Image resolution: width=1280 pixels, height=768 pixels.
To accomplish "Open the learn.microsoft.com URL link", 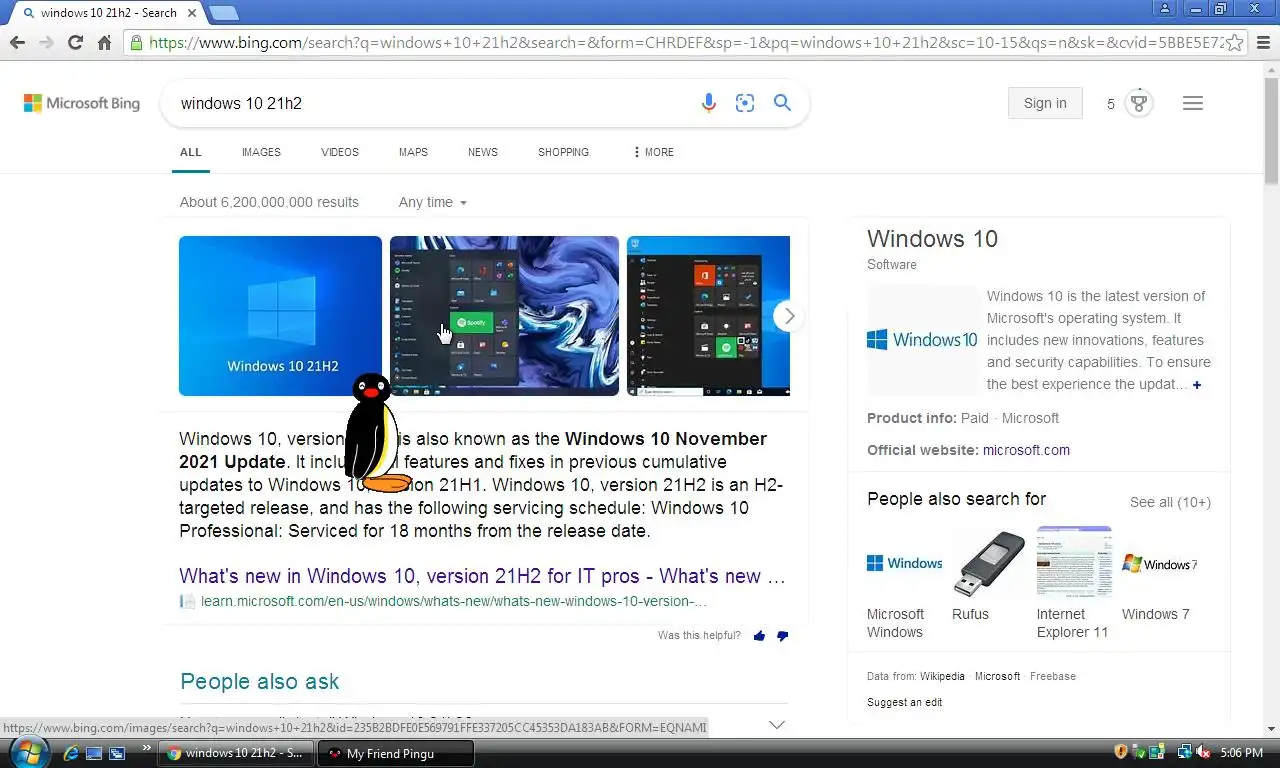I will (454, 601).
